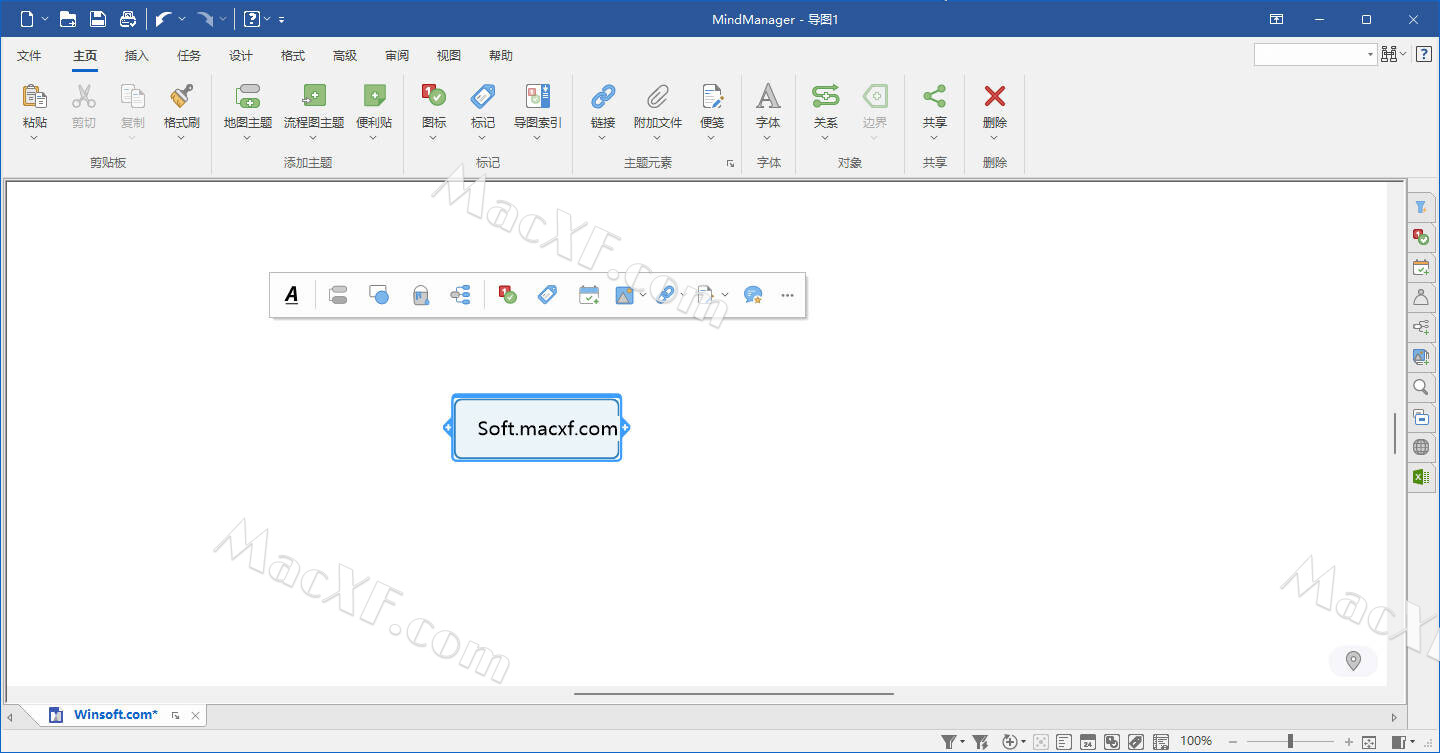
Task: Close the Winsoft.com* document tab
Action: pyautogui.click(x=196, y=715)
